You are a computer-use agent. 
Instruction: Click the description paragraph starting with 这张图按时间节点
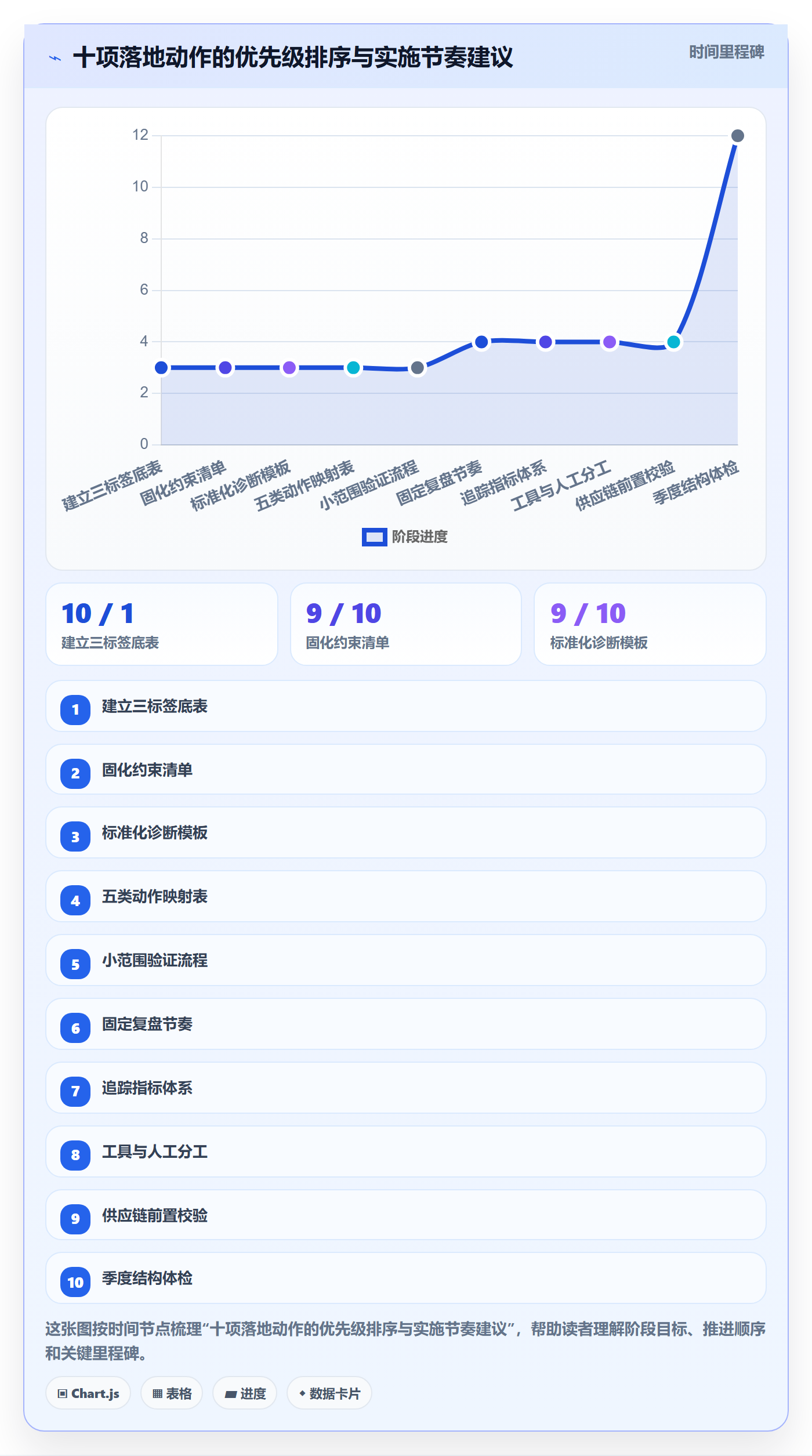coord(406,1341)
